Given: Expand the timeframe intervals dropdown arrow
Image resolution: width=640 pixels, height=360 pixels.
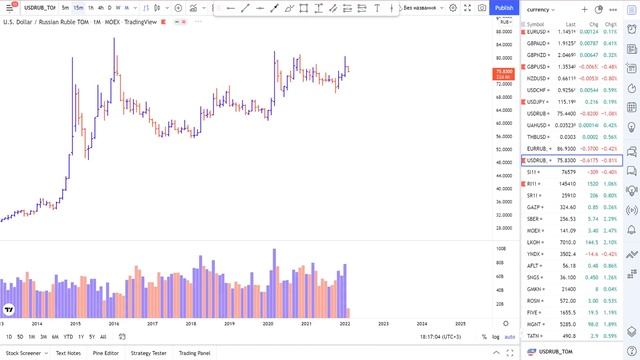Looking at the screenshot, I should pyautogui.click(x=135, y=8).
